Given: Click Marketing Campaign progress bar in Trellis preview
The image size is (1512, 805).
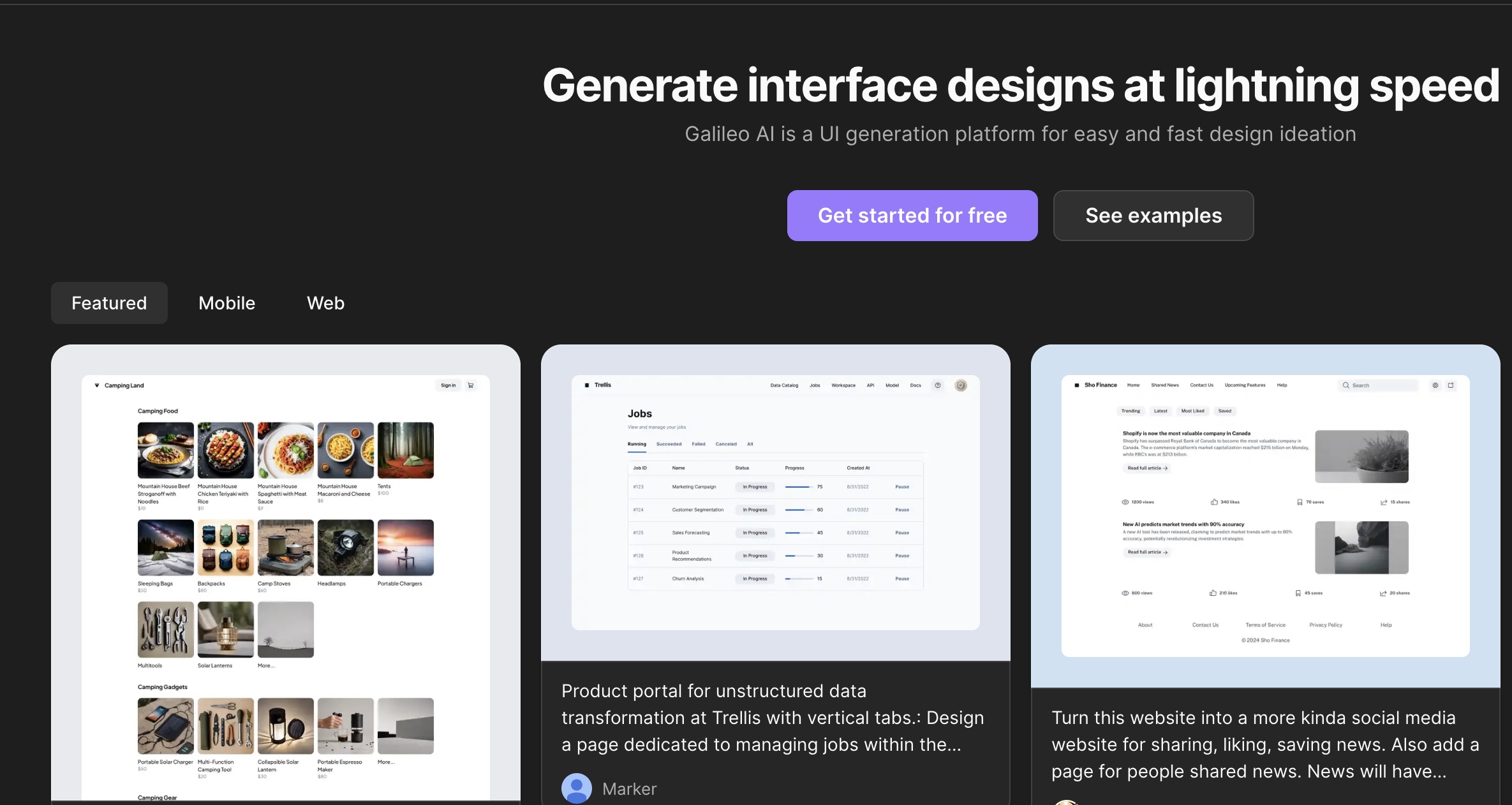Looking at the screenshot, I should tap(798, 487).
